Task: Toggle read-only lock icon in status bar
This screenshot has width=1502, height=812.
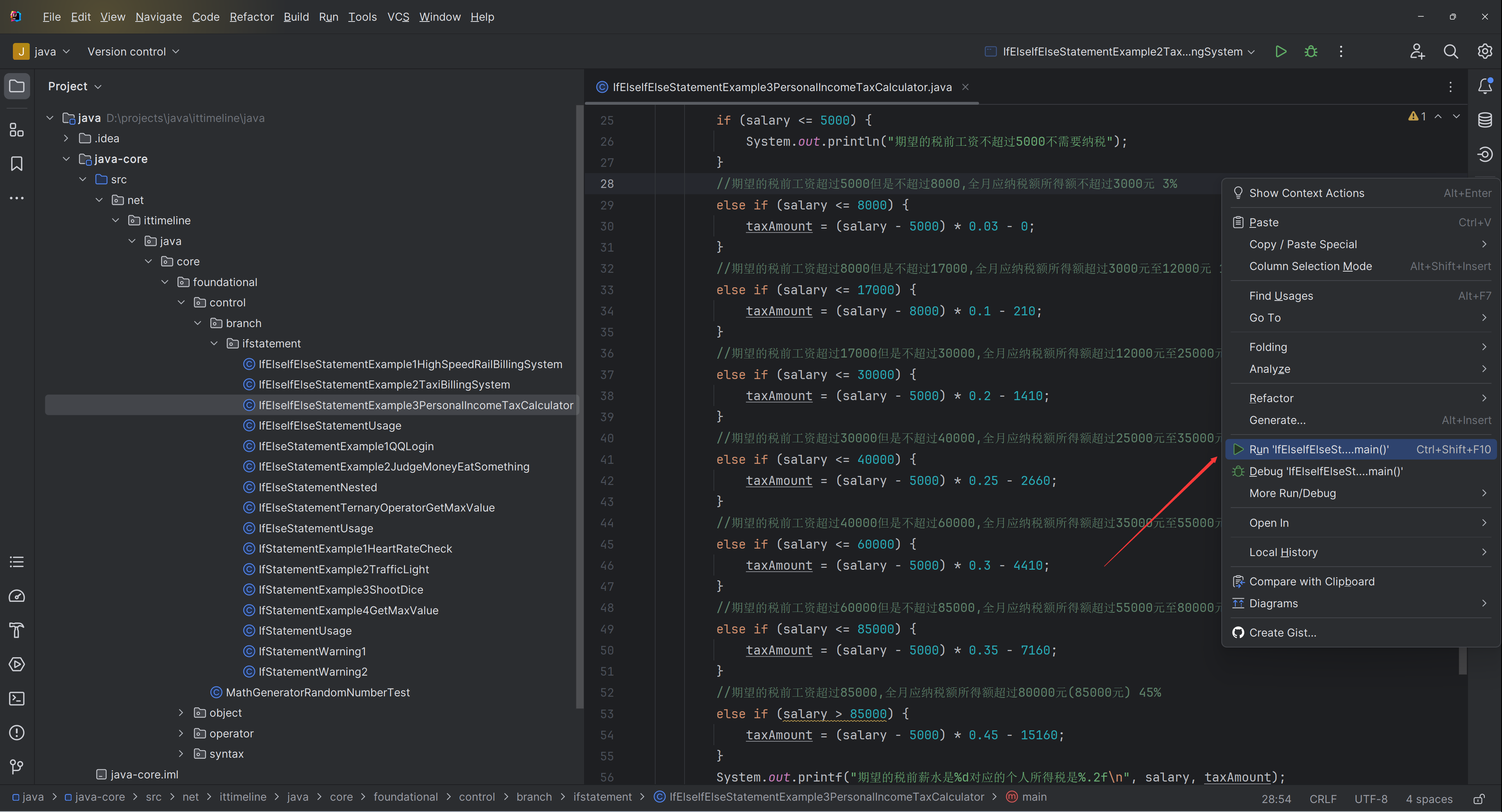Action: (x=1479, y=799)
